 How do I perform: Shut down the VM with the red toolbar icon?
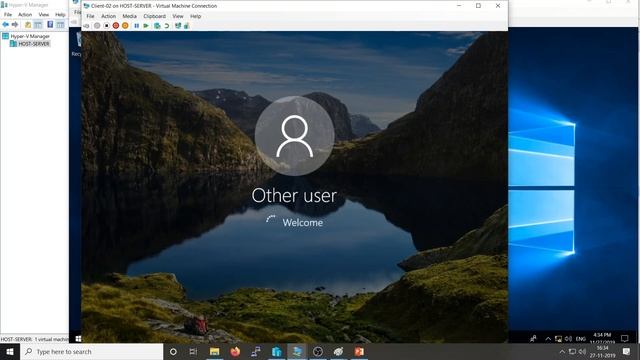(x=116, y=26)
